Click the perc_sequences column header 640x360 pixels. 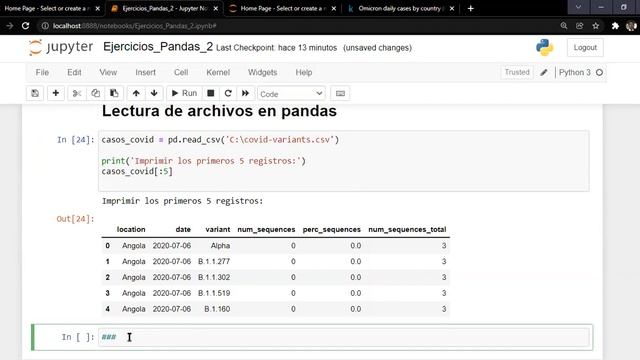point(331,229)
